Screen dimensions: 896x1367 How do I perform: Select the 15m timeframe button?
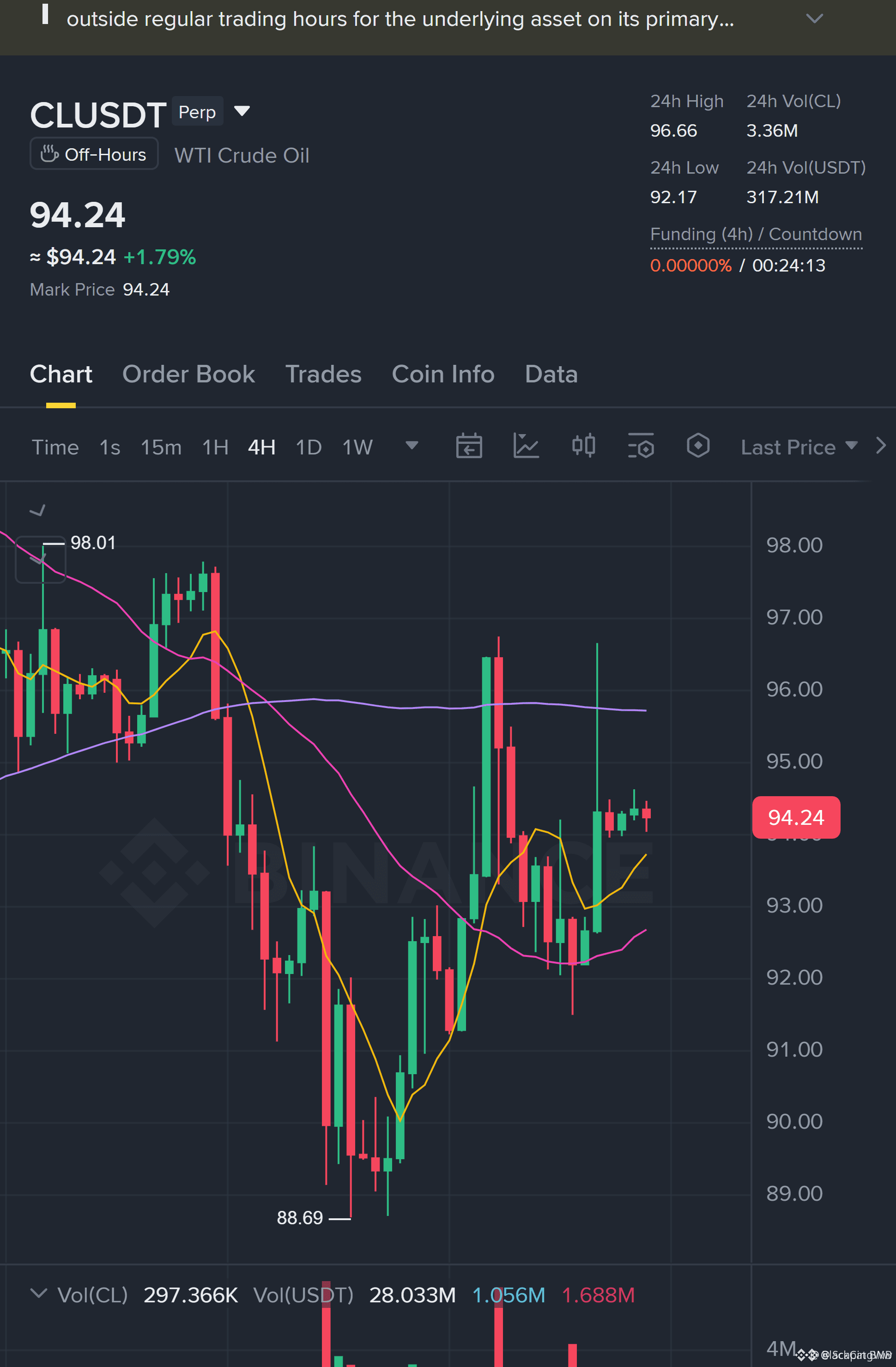[x=161, y=447]
